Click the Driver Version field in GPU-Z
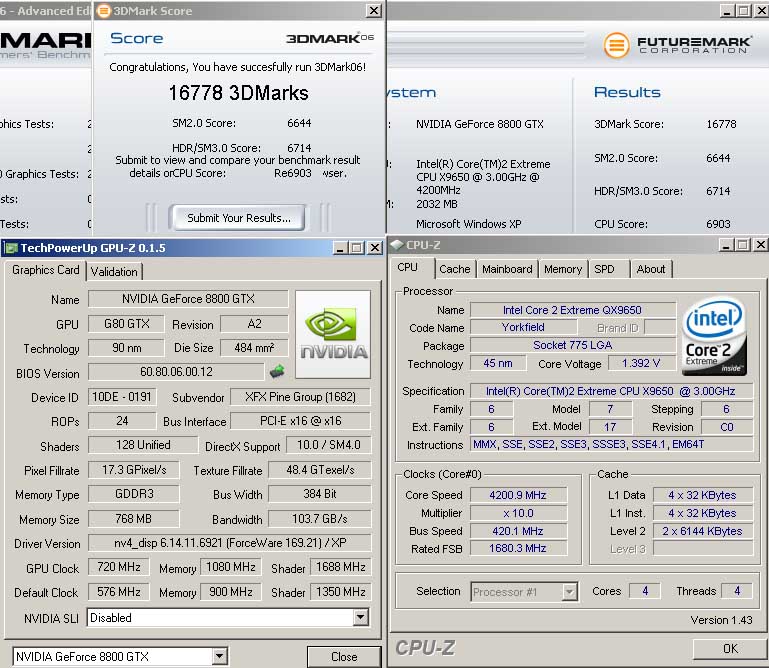 tap(230, 543)
